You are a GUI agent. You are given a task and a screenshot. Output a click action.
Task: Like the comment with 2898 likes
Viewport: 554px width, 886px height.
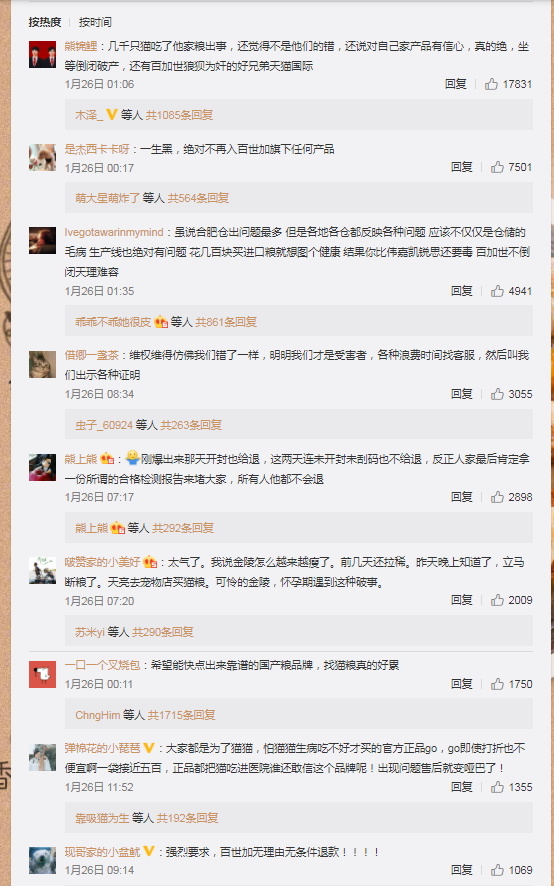pos(497,497)
